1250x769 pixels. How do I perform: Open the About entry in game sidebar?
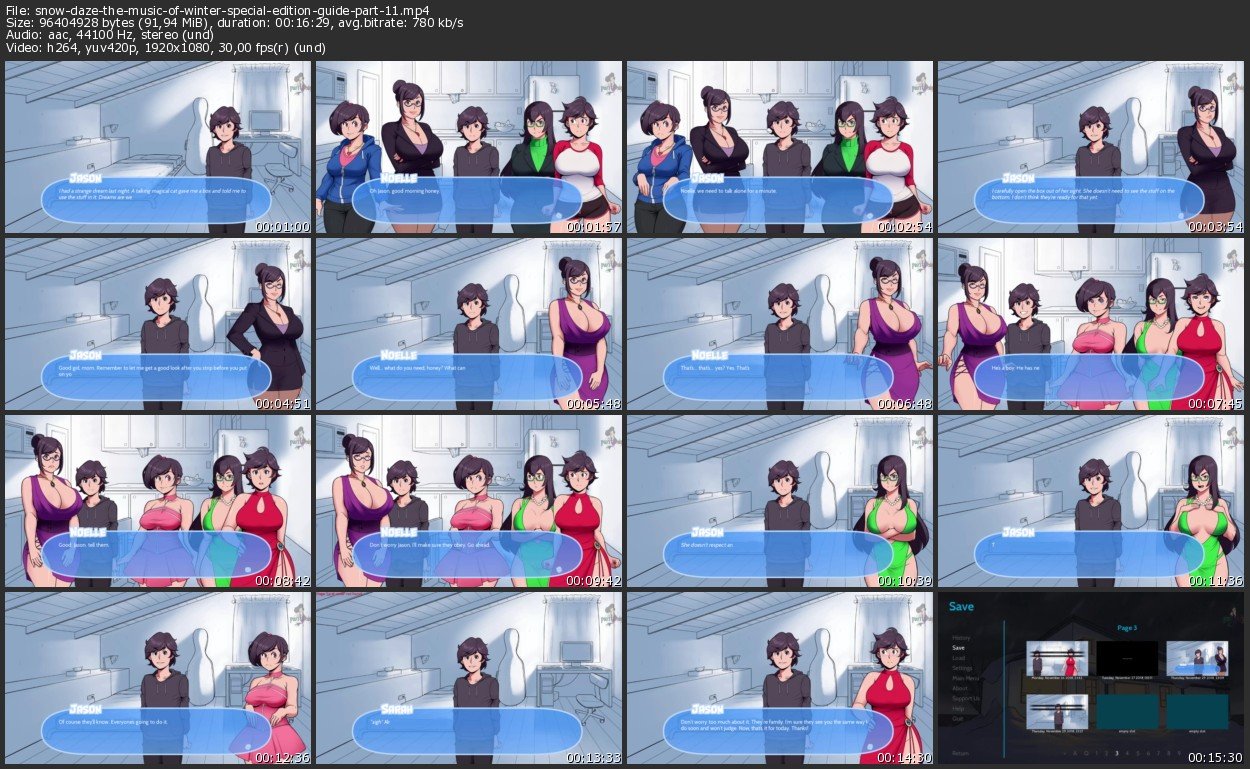959,688
